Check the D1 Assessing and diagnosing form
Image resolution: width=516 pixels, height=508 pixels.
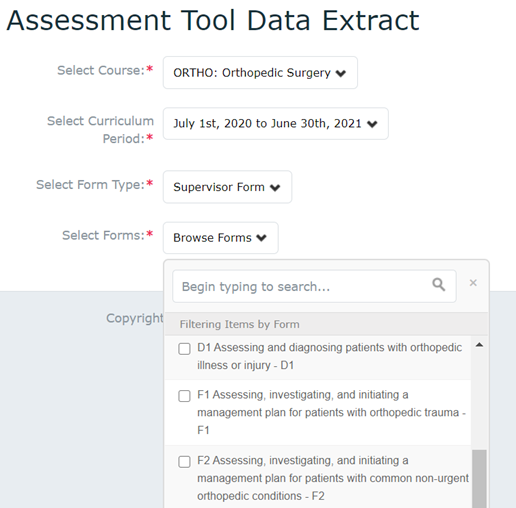click(184, 349)
